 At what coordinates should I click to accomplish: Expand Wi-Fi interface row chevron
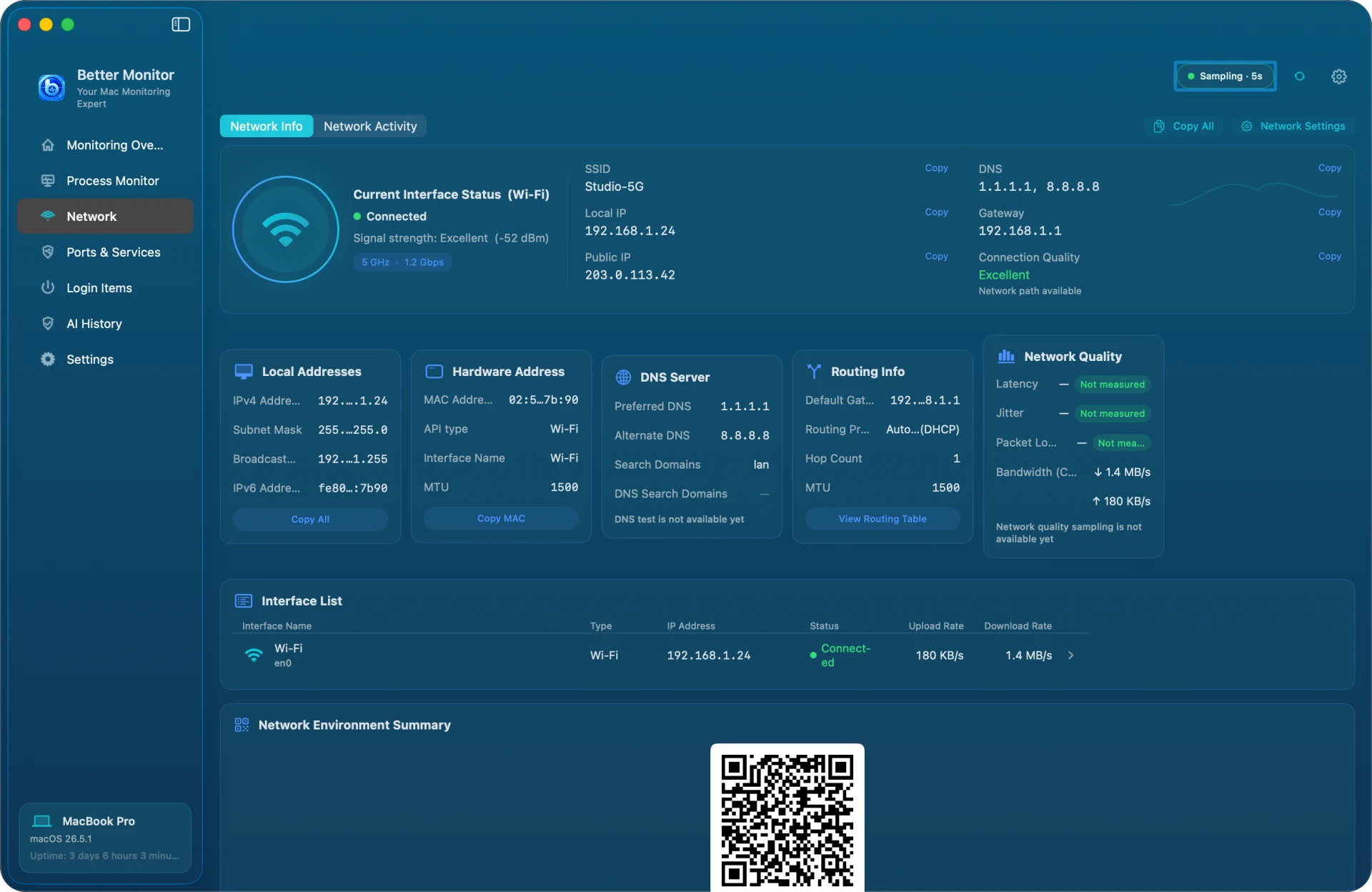tap(1070, 655)
